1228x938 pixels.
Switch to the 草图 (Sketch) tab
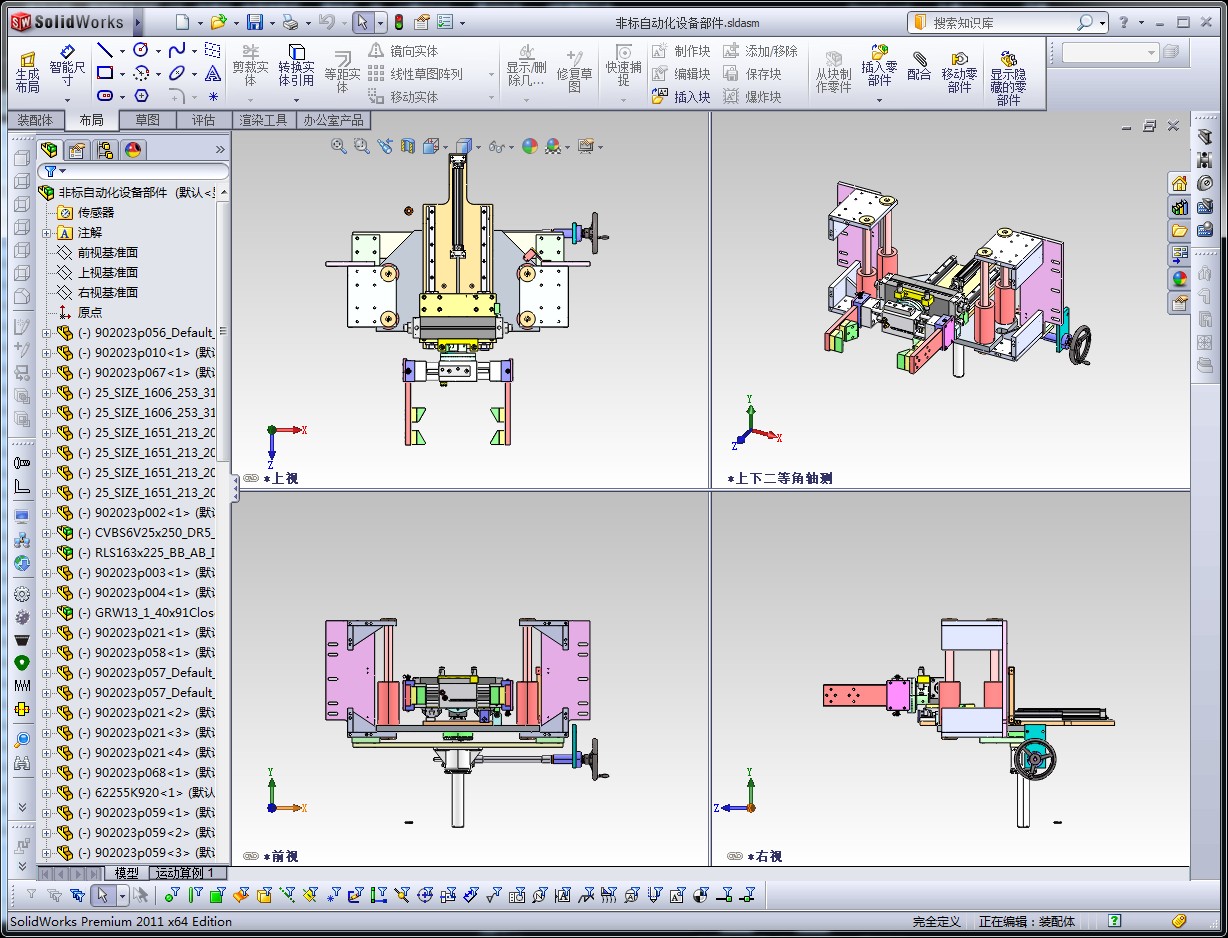(147, 120)
